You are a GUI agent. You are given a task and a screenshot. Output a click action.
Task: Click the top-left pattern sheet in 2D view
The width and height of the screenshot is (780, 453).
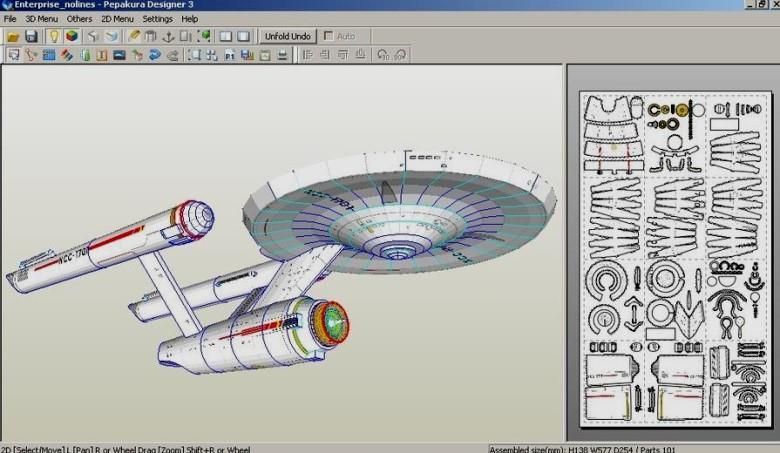tap(613, 134)
